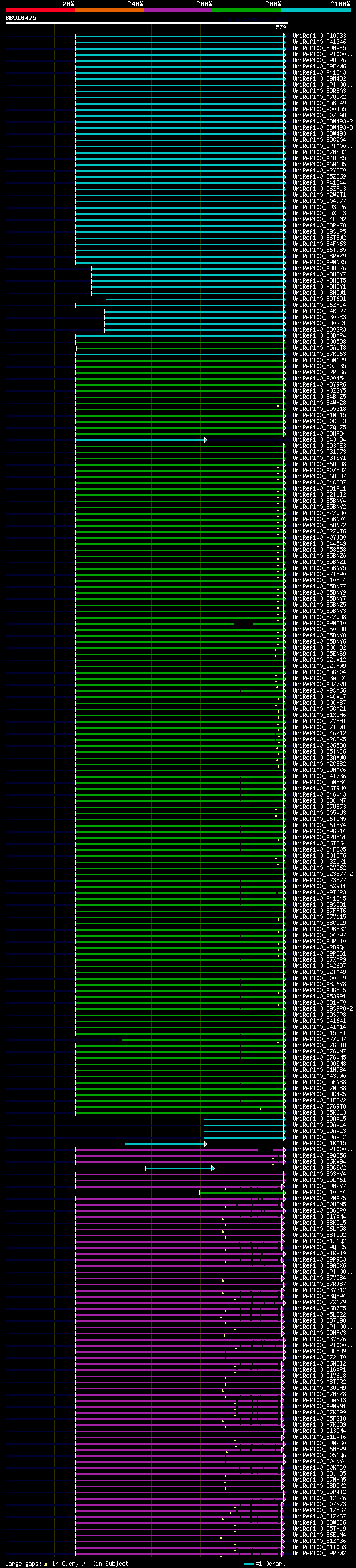356x1568 pixels.
Task: Select hit label UniRef100_A1KA19
Action: tap(319, 1253)
